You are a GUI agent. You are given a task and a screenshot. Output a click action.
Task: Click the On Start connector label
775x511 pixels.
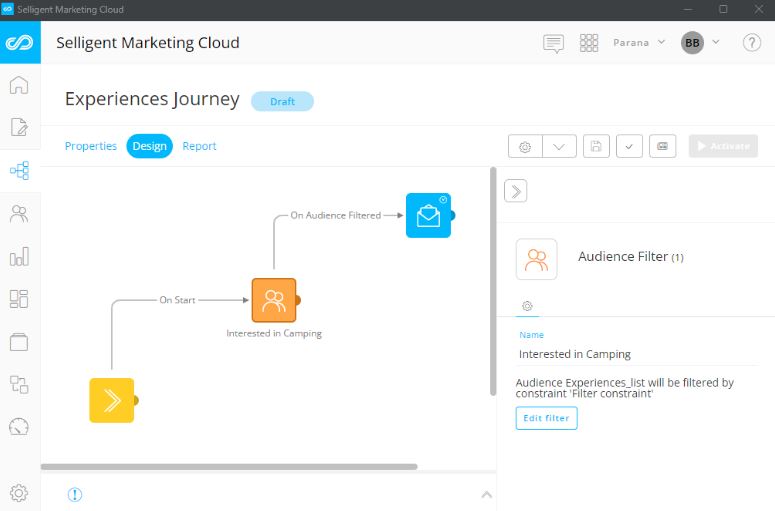pyautogui.click(x=177, y=300)
